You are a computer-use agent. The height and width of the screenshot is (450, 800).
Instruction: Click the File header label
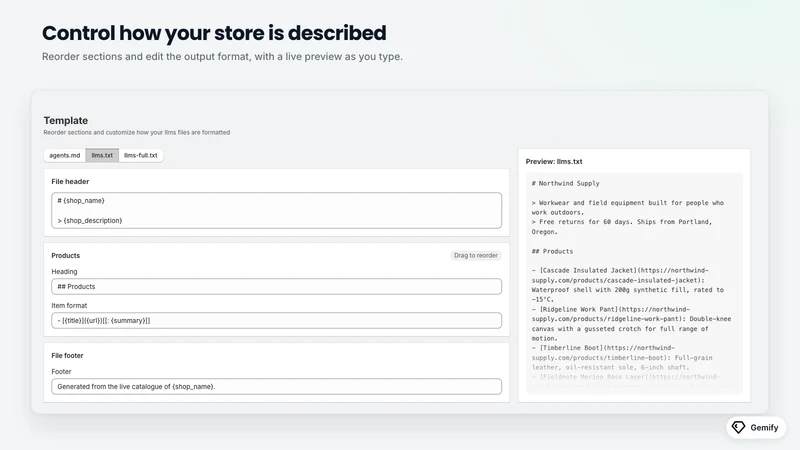(70, 182)
